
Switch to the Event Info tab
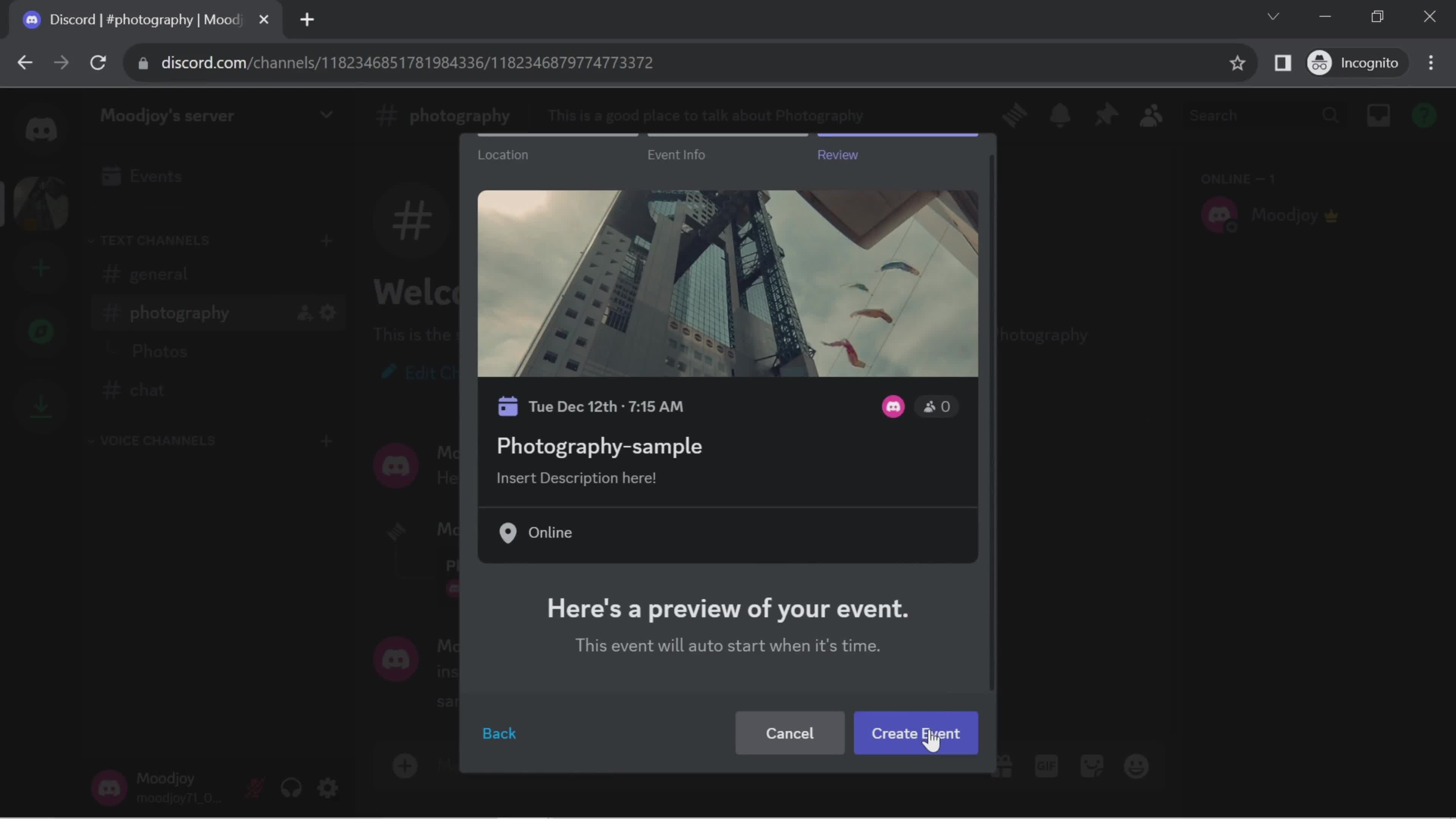pyautogui.click(x=676, y=154)
